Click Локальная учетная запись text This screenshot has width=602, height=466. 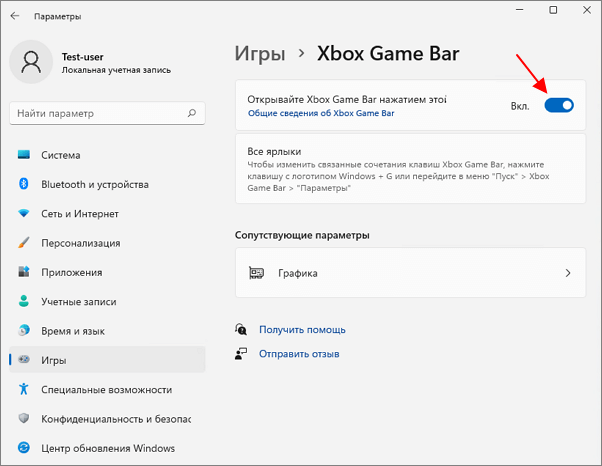point(116,70)
